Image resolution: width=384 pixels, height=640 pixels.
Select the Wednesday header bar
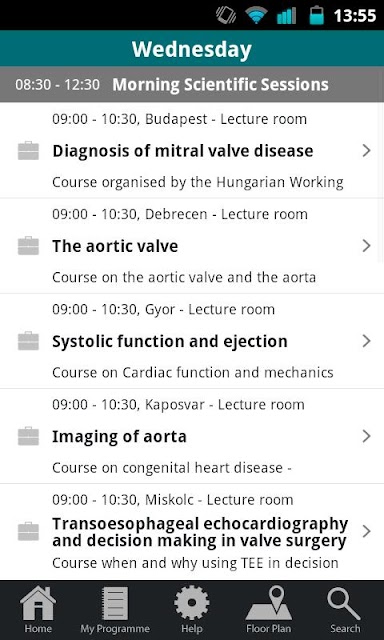192,49
